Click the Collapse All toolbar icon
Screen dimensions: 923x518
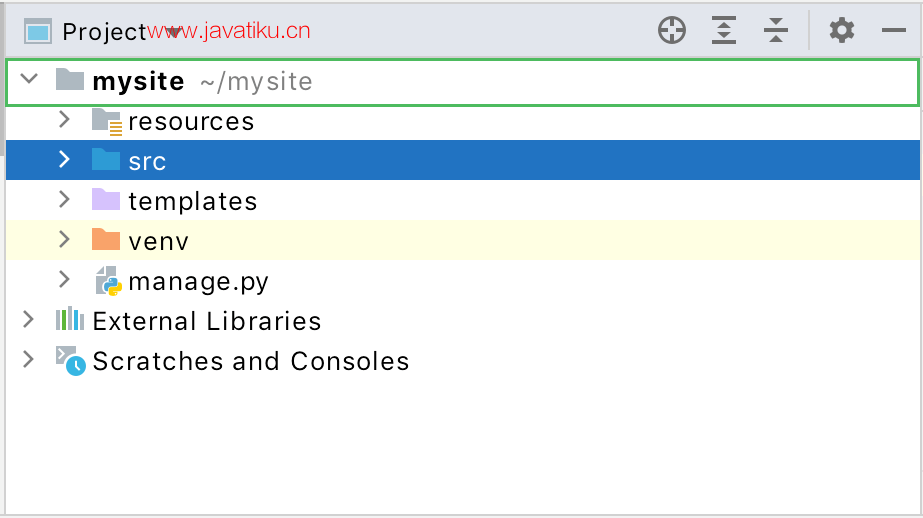click(776, 31)
